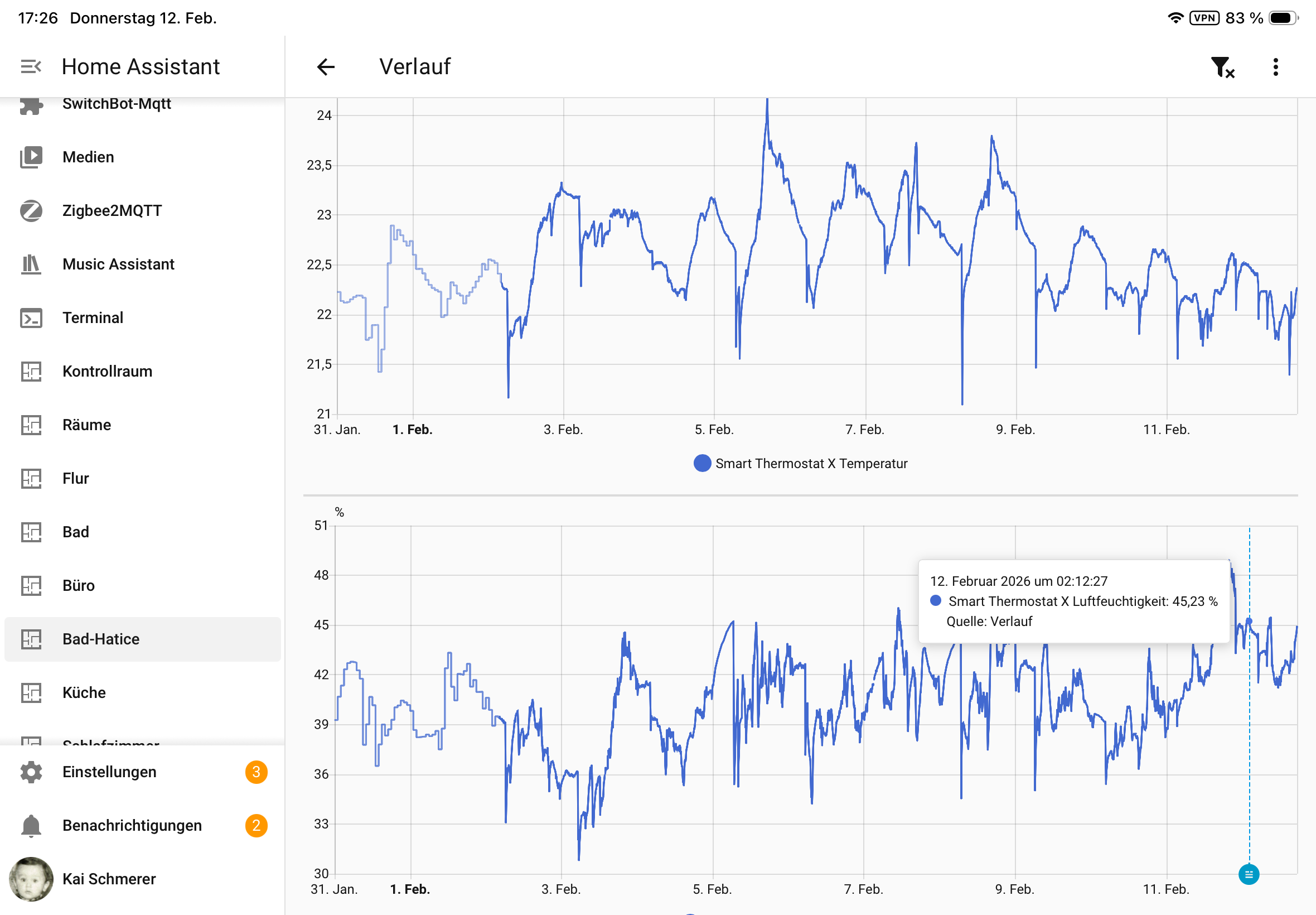
Task: Click the blue timeline marker on the humidity chart
Action: [x=1249, y=874]
